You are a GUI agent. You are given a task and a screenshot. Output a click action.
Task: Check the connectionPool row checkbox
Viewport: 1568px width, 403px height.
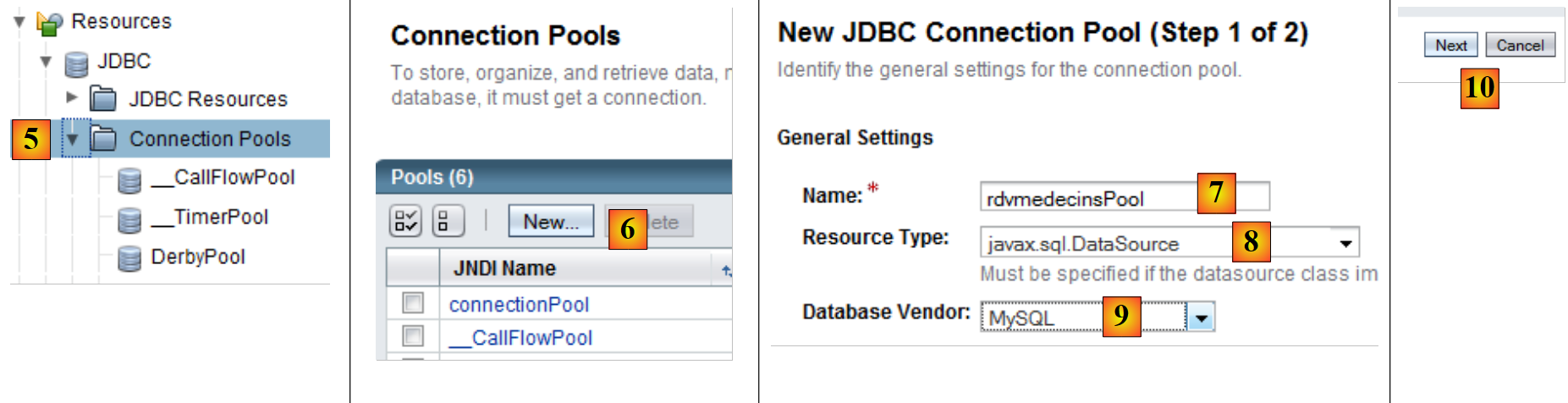(x=413, y=303)
